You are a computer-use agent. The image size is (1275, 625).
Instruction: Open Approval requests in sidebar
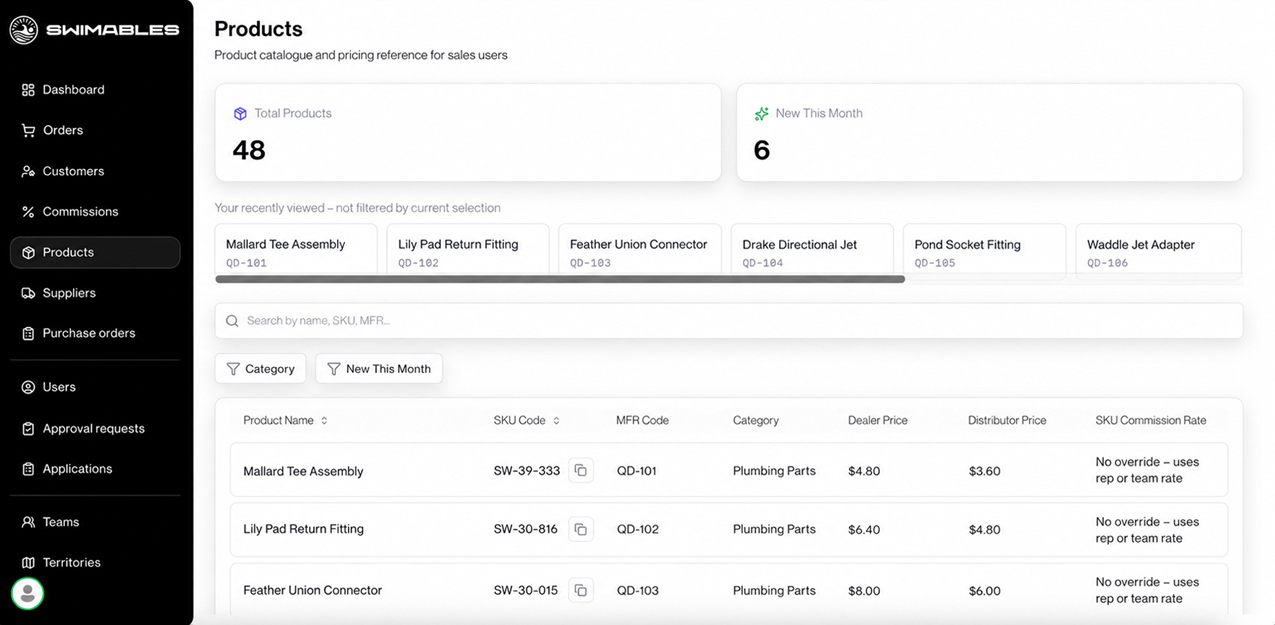coord(95,428)
